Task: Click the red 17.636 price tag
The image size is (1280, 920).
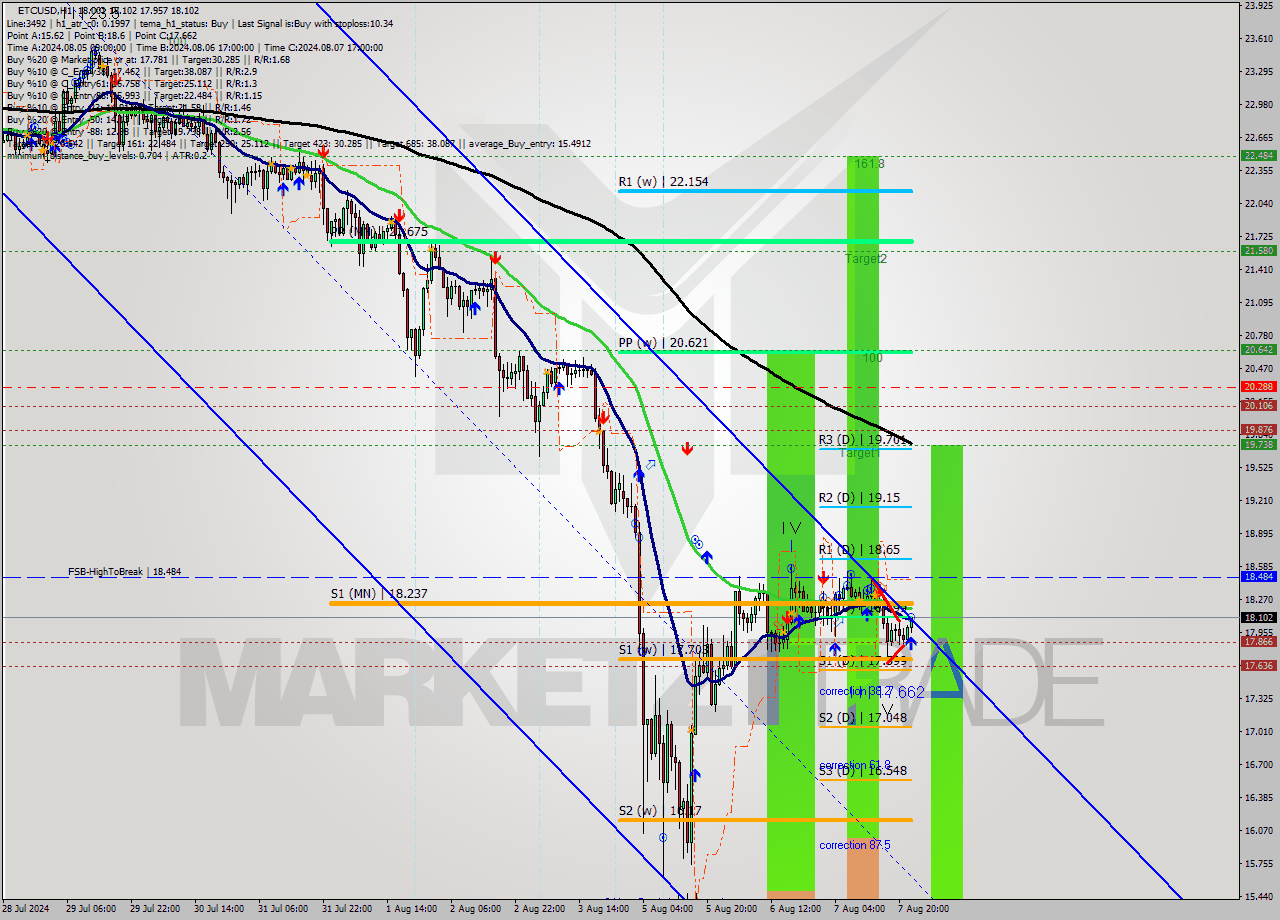Action: [1257, 666]
